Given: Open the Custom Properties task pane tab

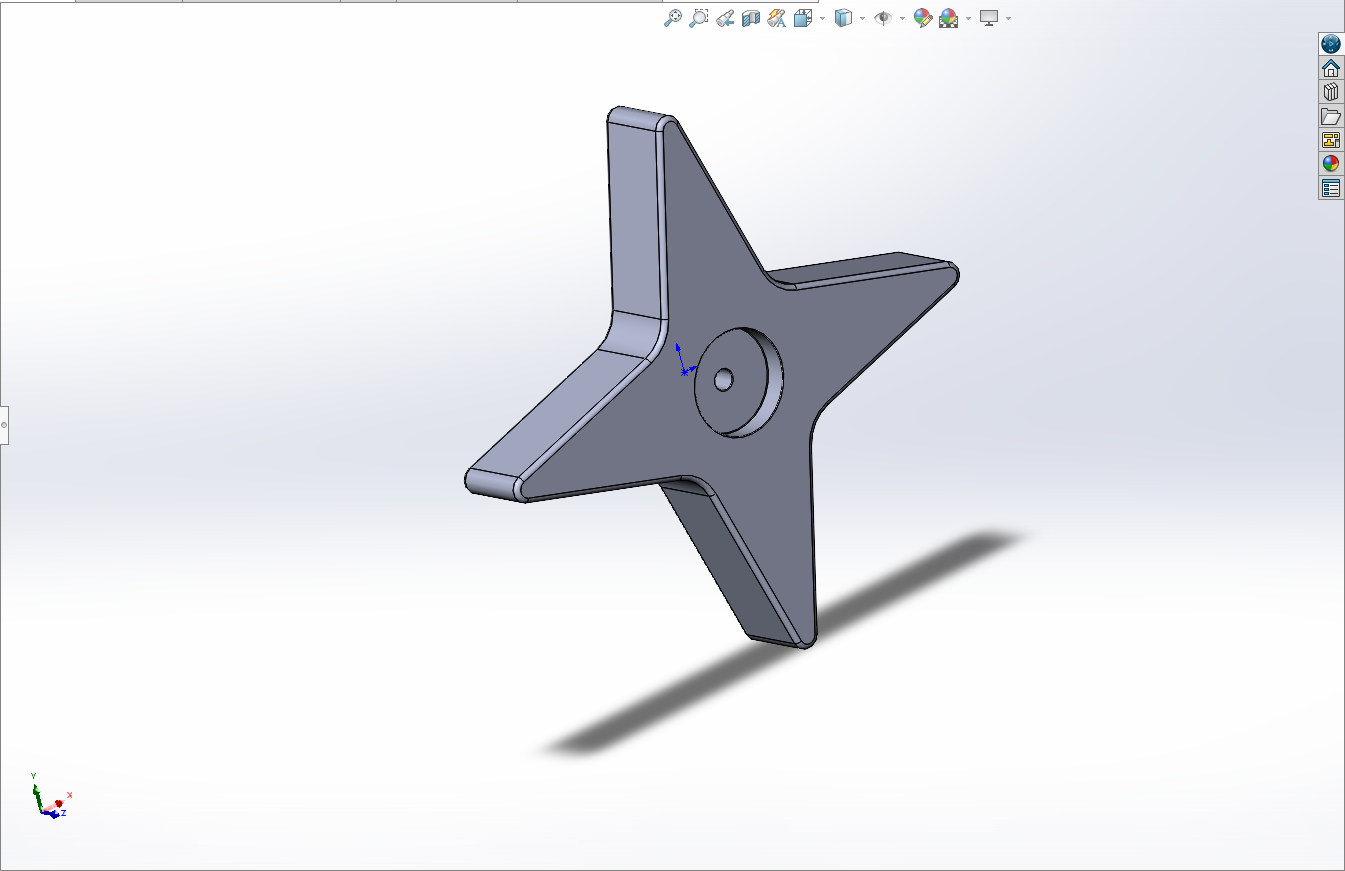Looking at the screenshot, I should [1331, 188].
